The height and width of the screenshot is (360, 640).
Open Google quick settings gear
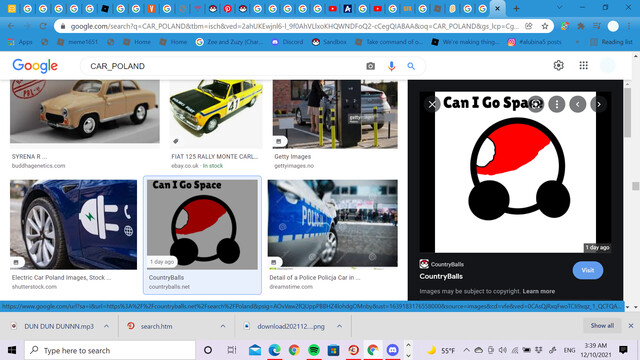click(558, 65)
